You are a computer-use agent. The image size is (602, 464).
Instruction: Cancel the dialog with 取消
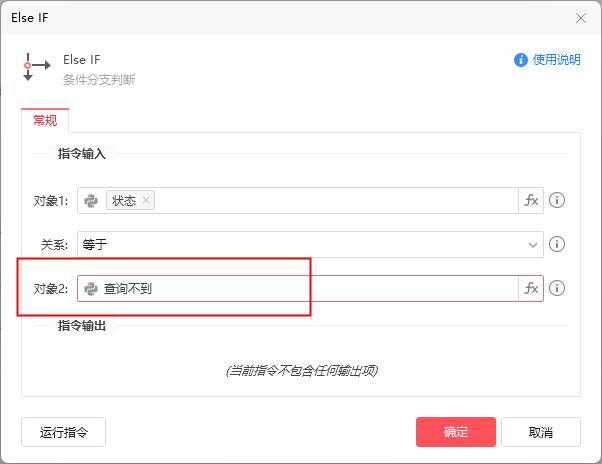click(541, 432)
